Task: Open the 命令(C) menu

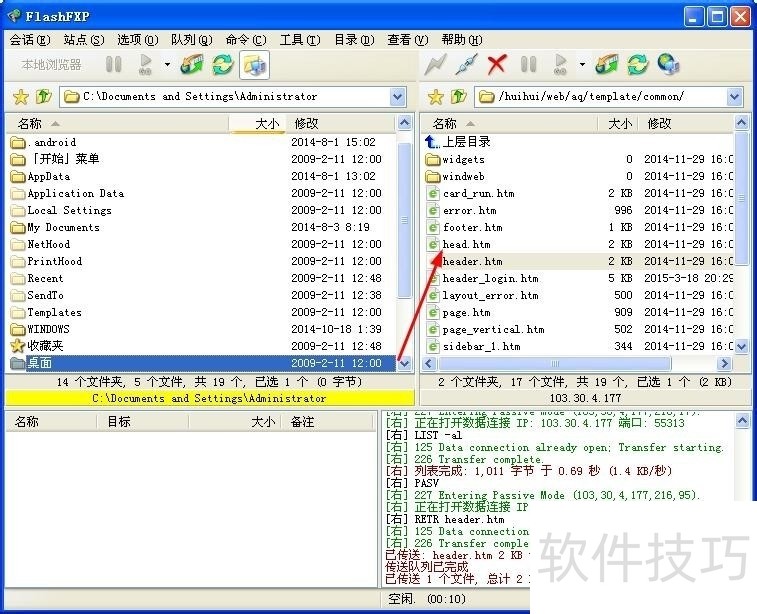Action: (x=246, y=40)
